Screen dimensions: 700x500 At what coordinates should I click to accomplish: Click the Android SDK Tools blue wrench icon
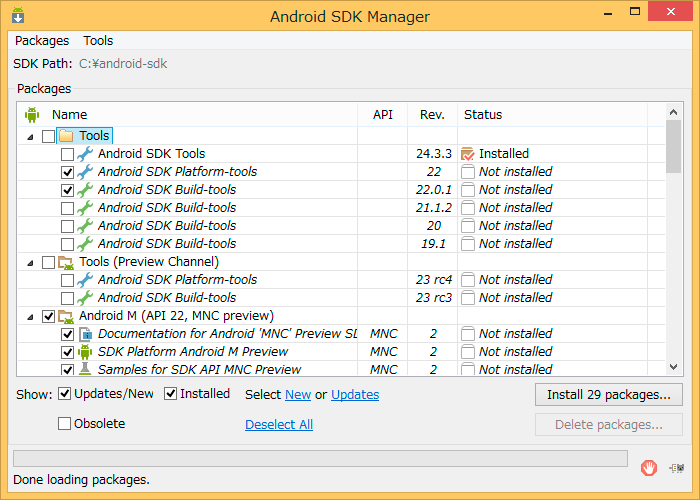point(85,154)
